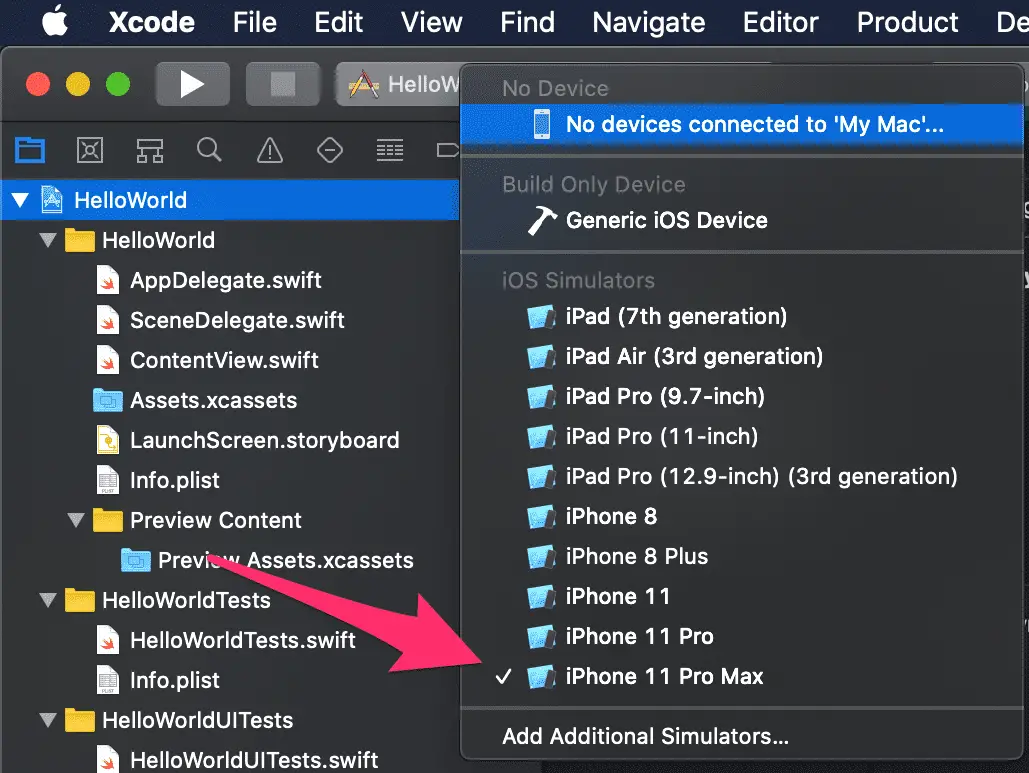The width and height of the screenshot is (1029, 773).
Task: Open the Find menu
Action: click(527, 22)
